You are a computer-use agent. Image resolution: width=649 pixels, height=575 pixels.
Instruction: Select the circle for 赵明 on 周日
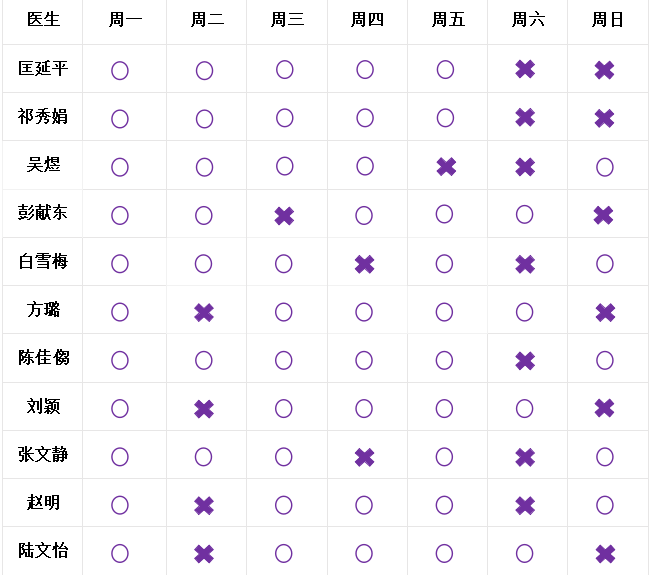pyautogui.click(x=604, y=505)
